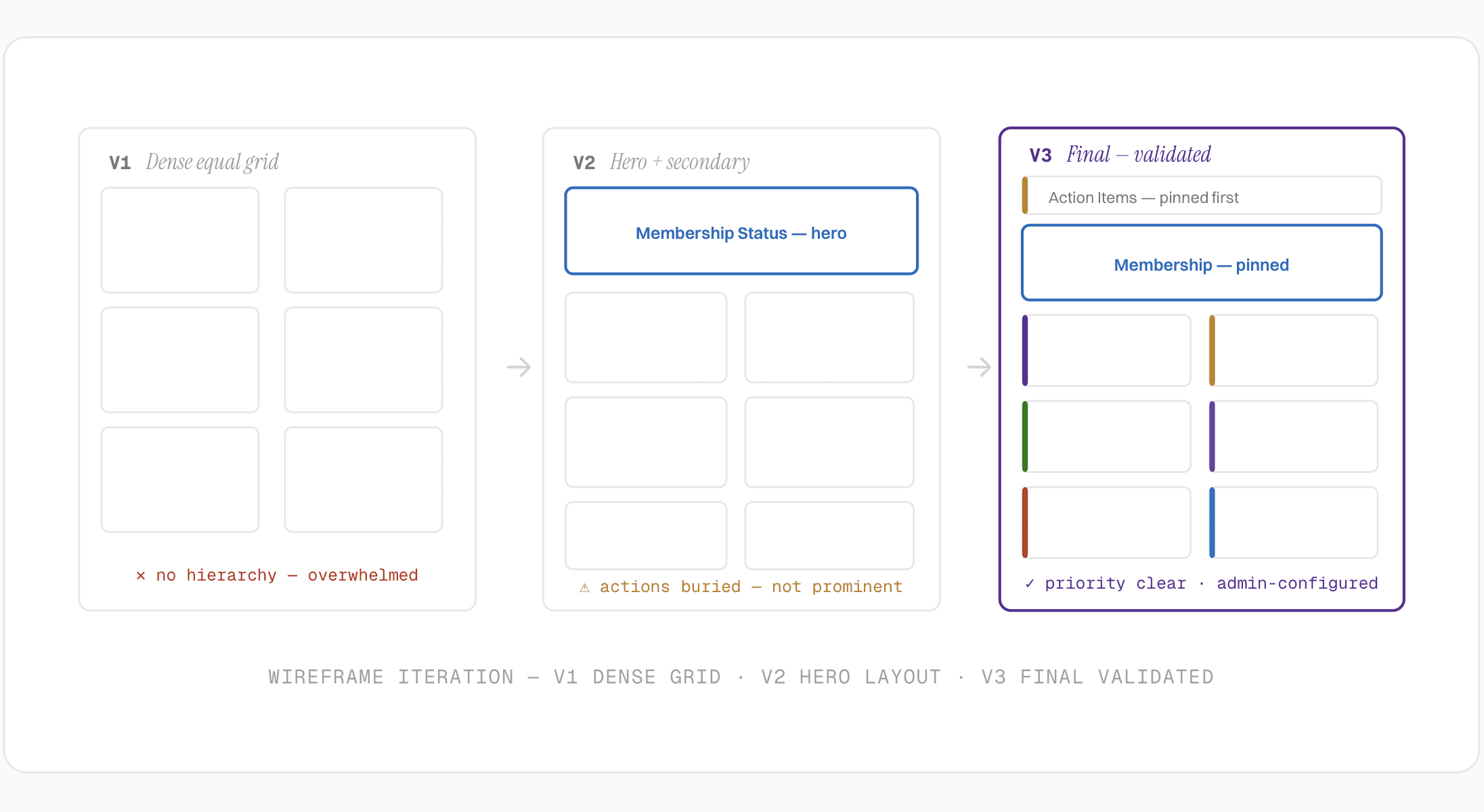Click the bottom-right card in V1 grid

(364, 479)
